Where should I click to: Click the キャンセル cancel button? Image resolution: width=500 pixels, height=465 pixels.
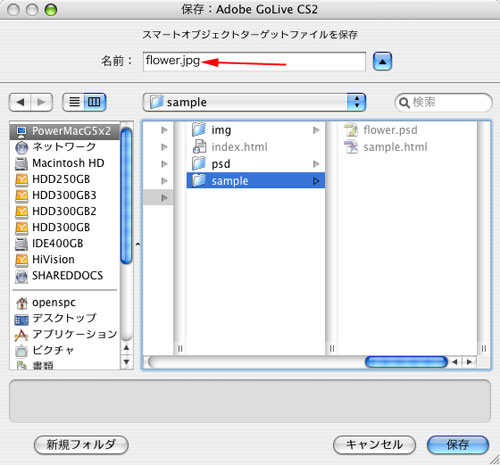pyautogui.click(x=374, y=445)
